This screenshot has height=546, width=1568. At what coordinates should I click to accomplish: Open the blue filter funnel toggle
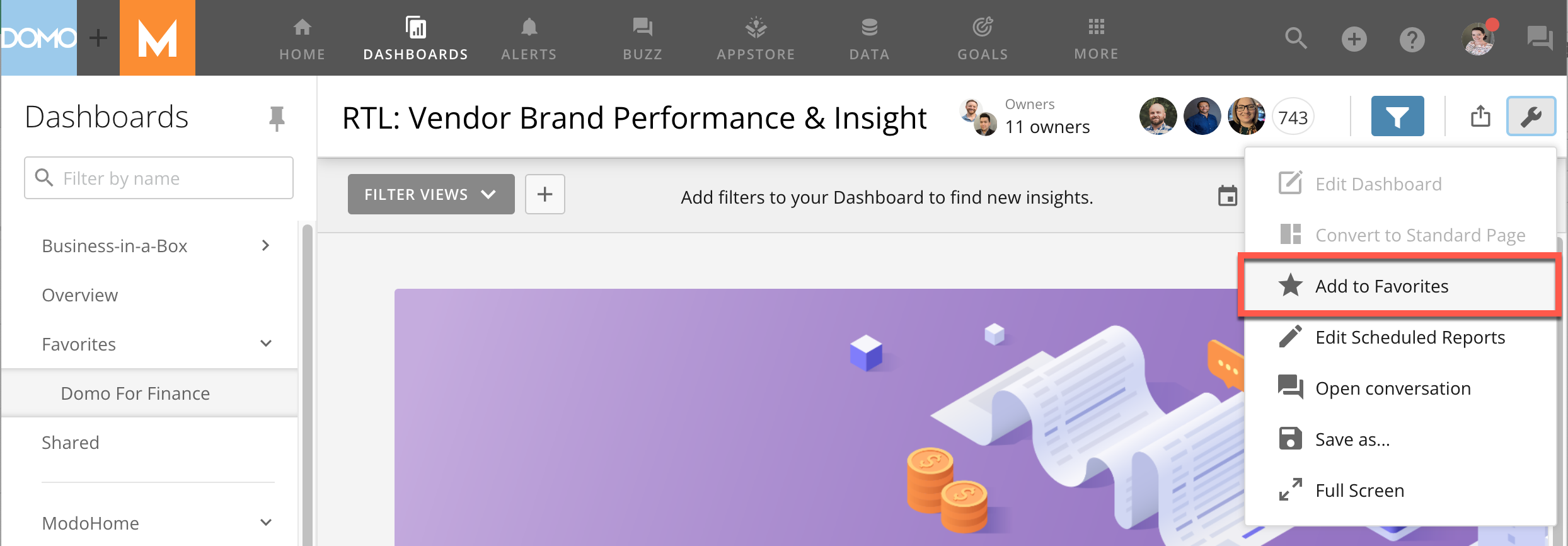point(1397,116)
